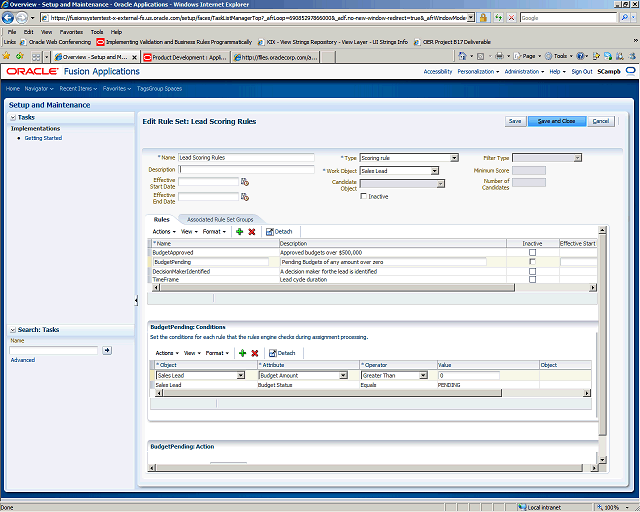Switch to Associated Rule Set Groups tab
This screenshot has width=640, height=512.
pos(220,220)
